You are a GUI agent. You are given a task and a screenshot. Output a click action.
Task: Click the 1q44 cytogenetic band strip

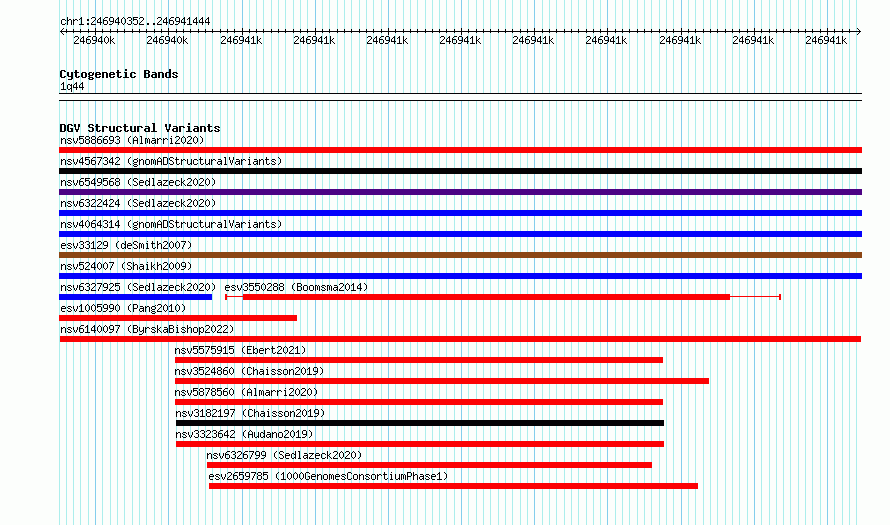(460, 97)
